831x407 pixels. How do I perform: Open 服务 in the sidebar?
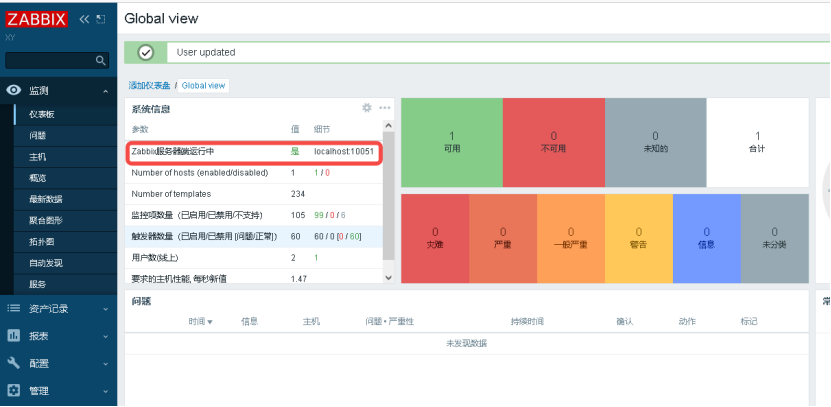click(x=38, y=284)
